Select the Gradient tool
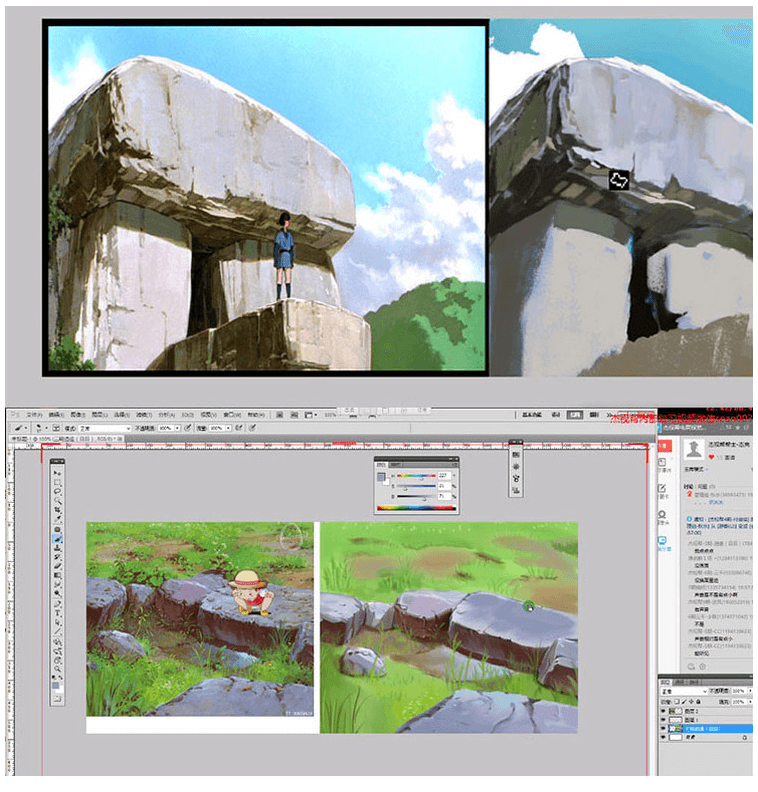The height and width of the screenshot is (792, 758). click(x=58, y=575)
